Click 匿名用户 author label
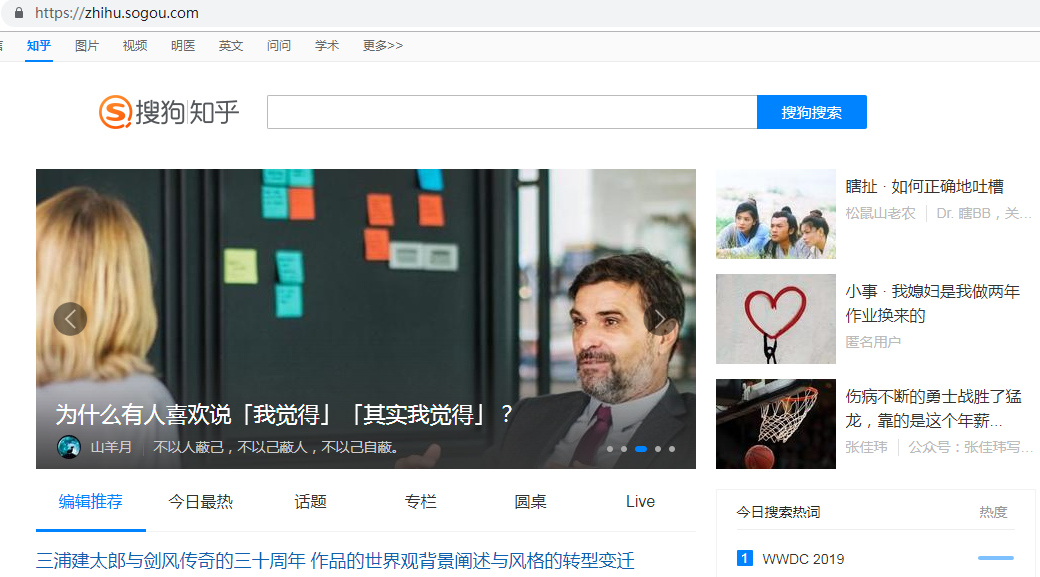 [873, 342]
